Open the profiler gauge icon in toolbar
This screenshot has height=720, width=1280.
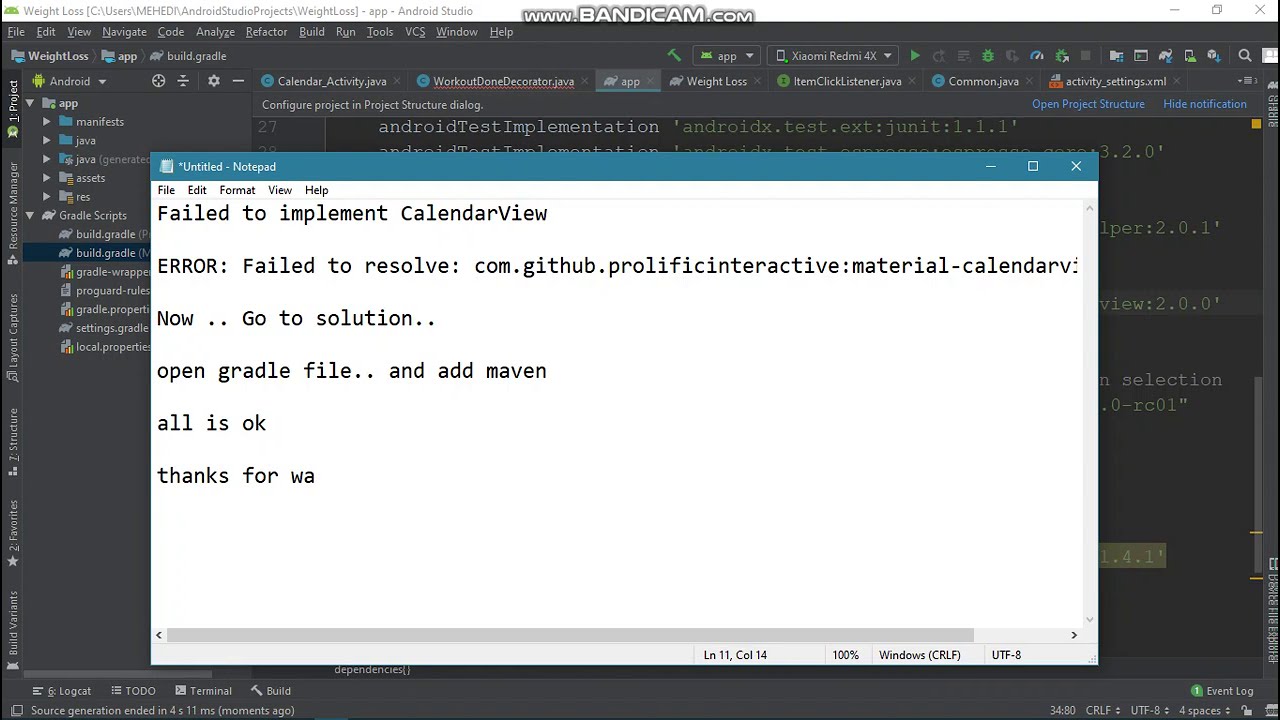click(x=1037, y=56)
